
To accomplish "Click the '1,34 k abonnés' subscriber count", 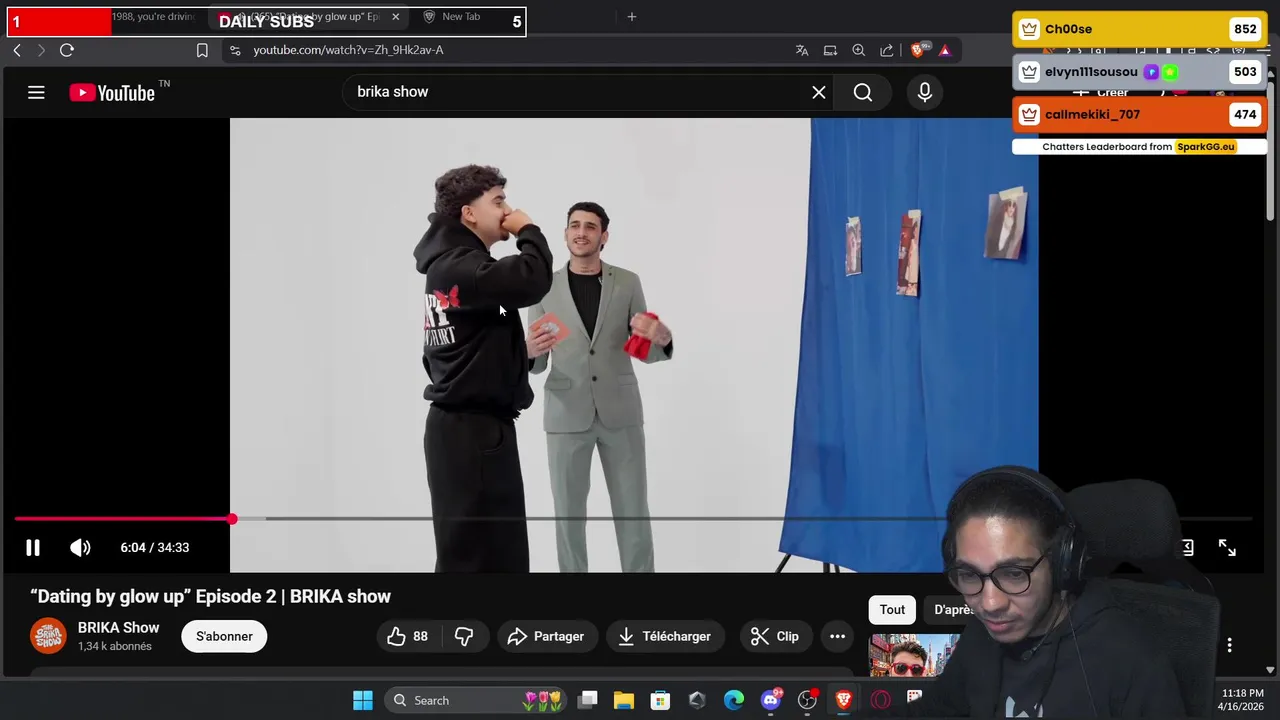I will point(115,647).
